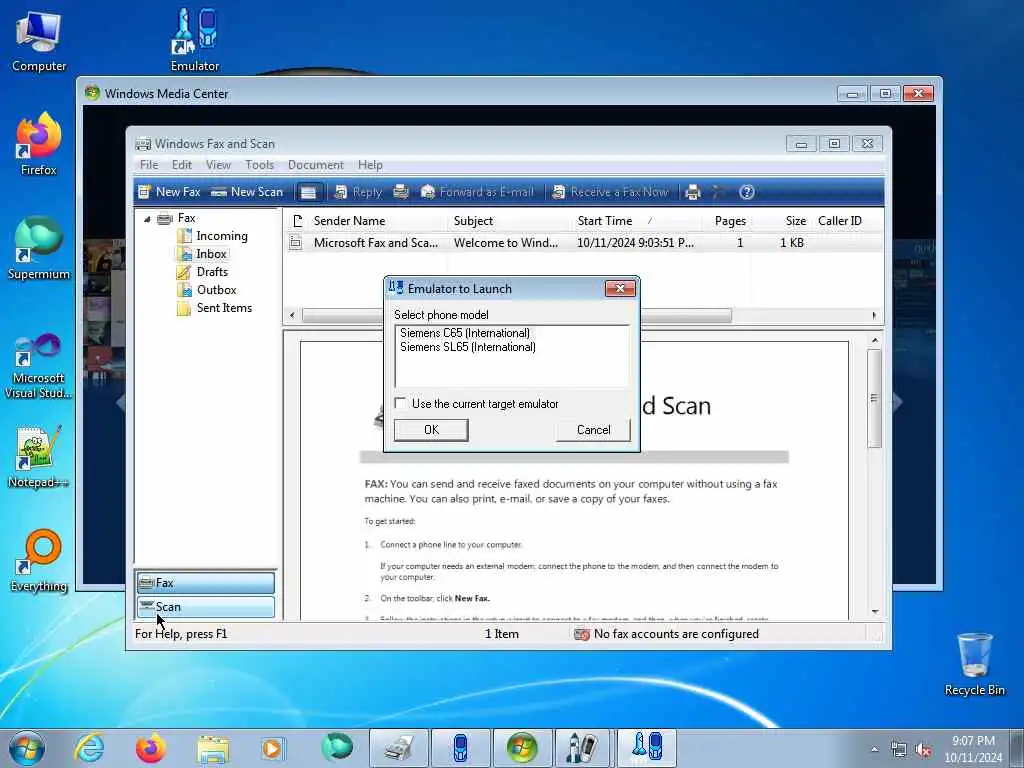The width and height of the screenshot is (1024, 768).
Task: Select the Outbox folder
Action: [x=206, y=290]
